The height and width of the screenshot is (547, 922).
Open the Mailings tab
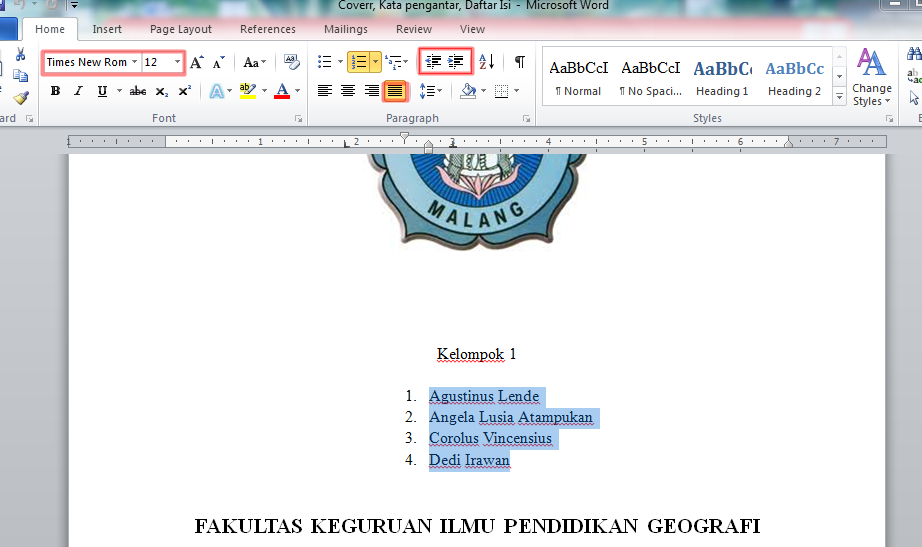pyautogui.click(x=346, y=29)
